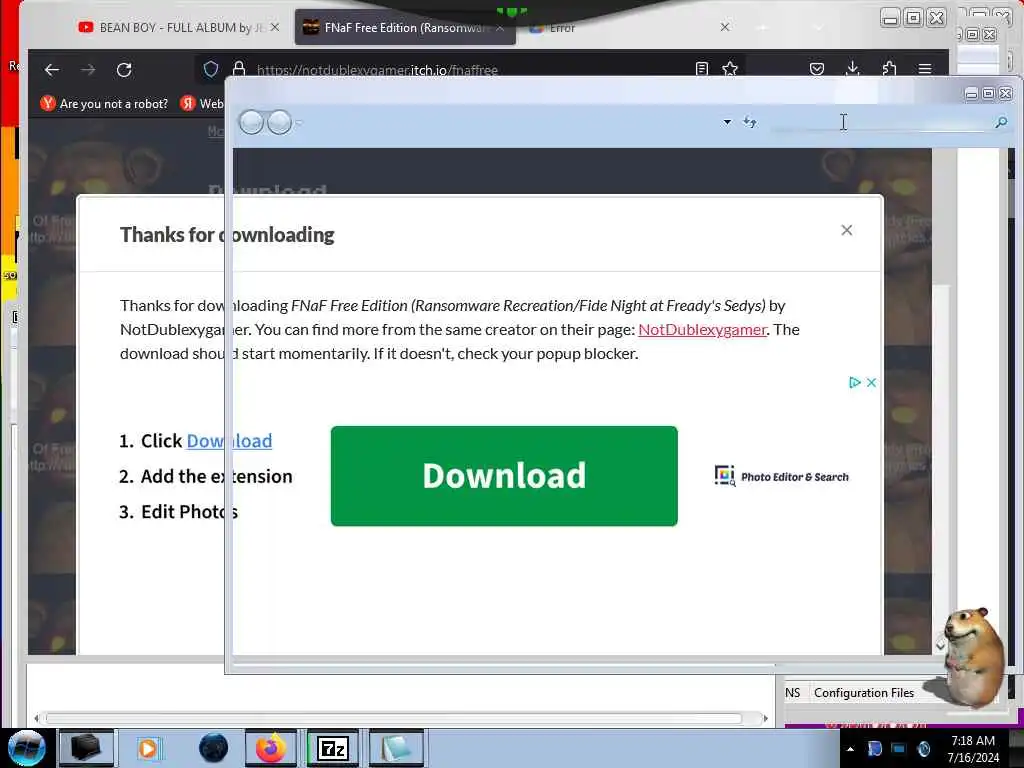
Task: Switch to FNaF Free Edition tab
Action: 405,27
